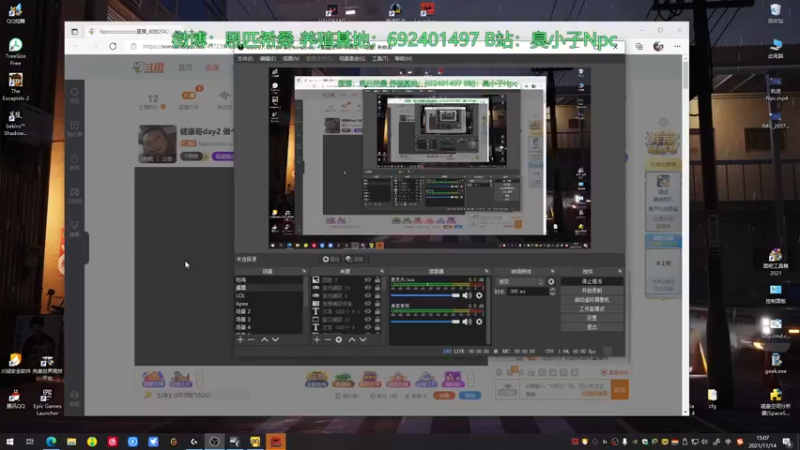
Task: Click 开始录制 button
Action: [592, 291]
